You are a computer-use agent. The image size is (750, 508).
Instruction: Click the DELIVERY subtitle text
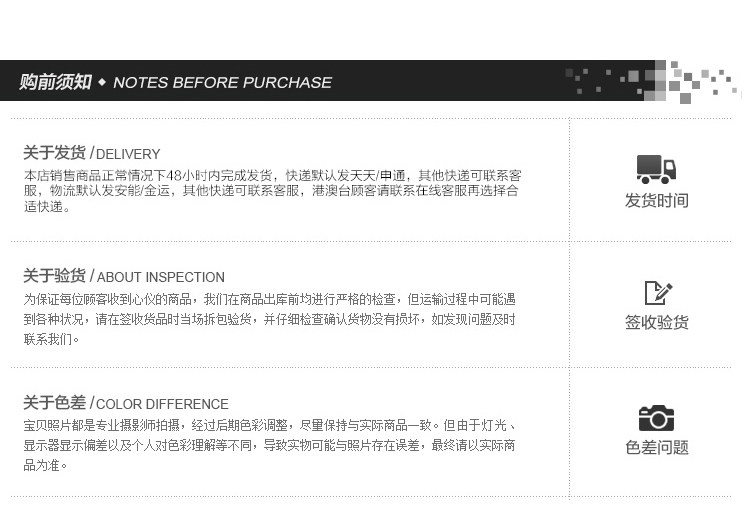point(128,154)
